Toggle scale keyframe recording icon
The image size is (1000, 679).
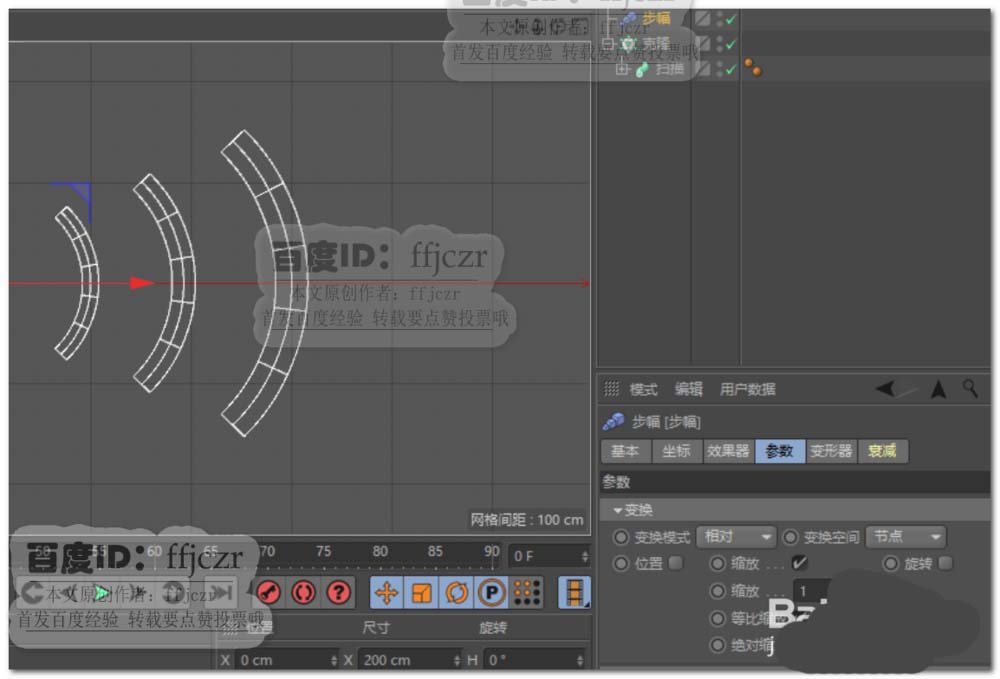[422, 593]
